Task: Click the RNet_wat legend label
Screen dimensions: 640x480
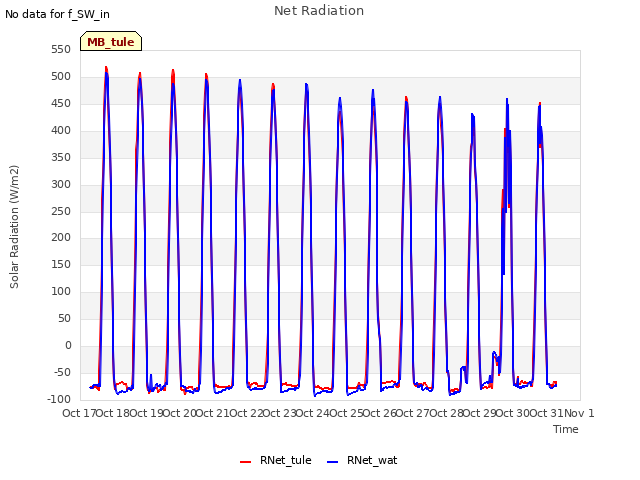Action: coord(372,460)
